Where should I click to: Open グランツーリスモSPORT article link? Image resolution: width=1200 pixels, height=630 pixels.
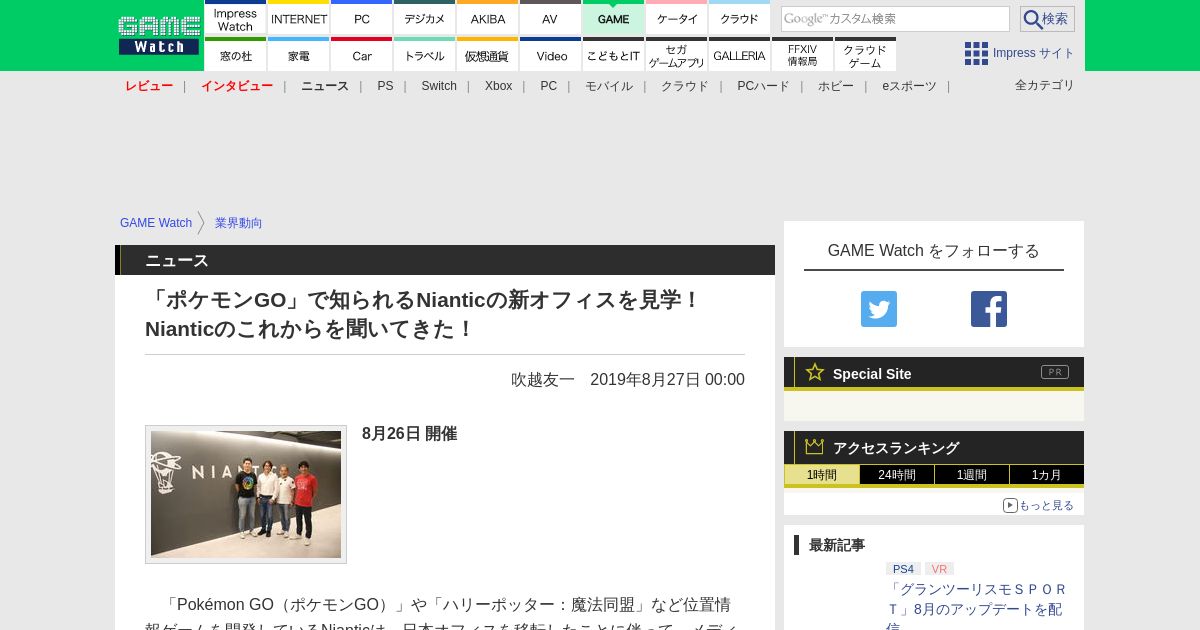click(x=977, y=607)
